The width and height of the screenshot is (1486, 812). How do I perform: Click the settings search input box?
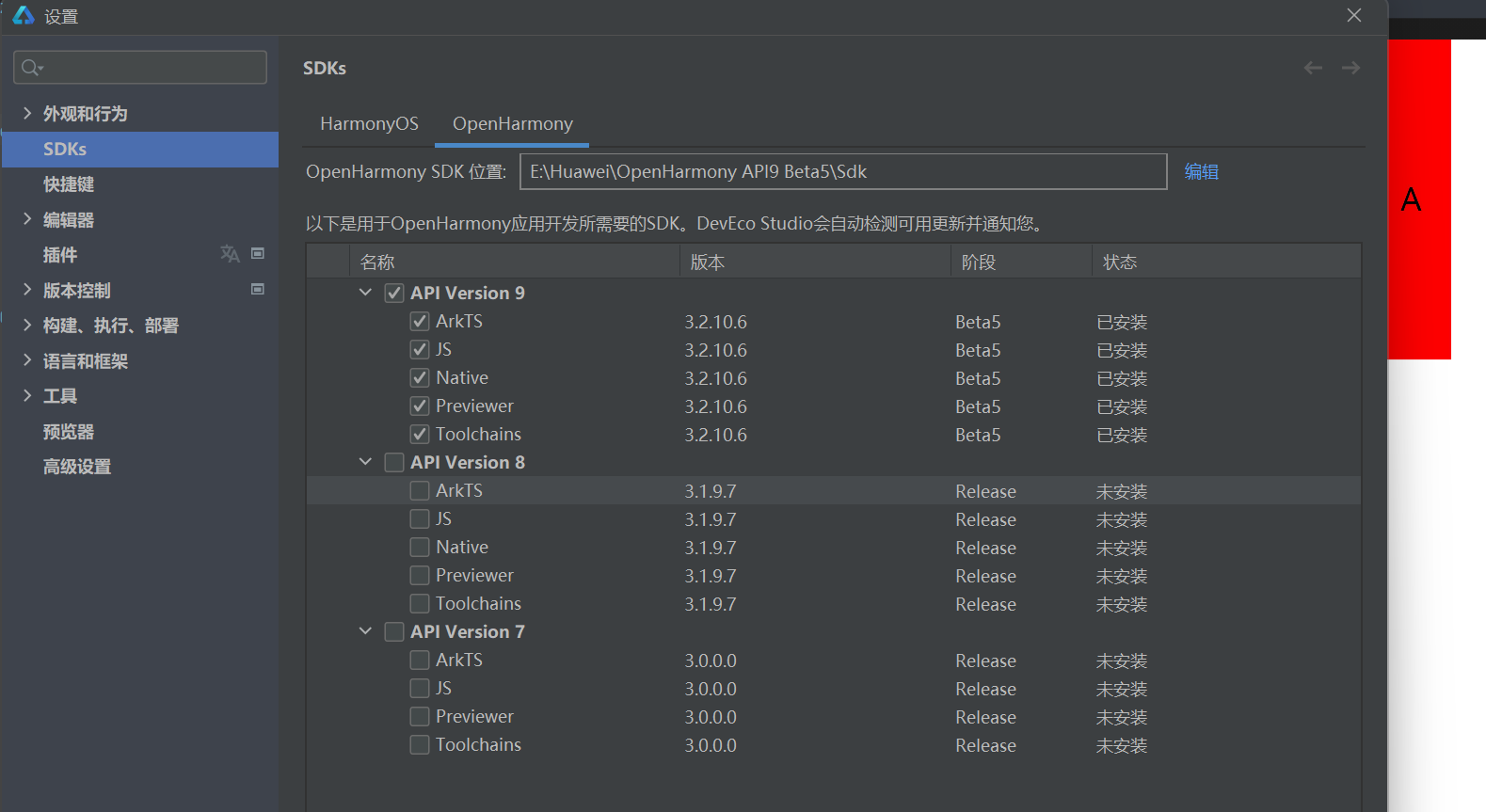[140, 68]
